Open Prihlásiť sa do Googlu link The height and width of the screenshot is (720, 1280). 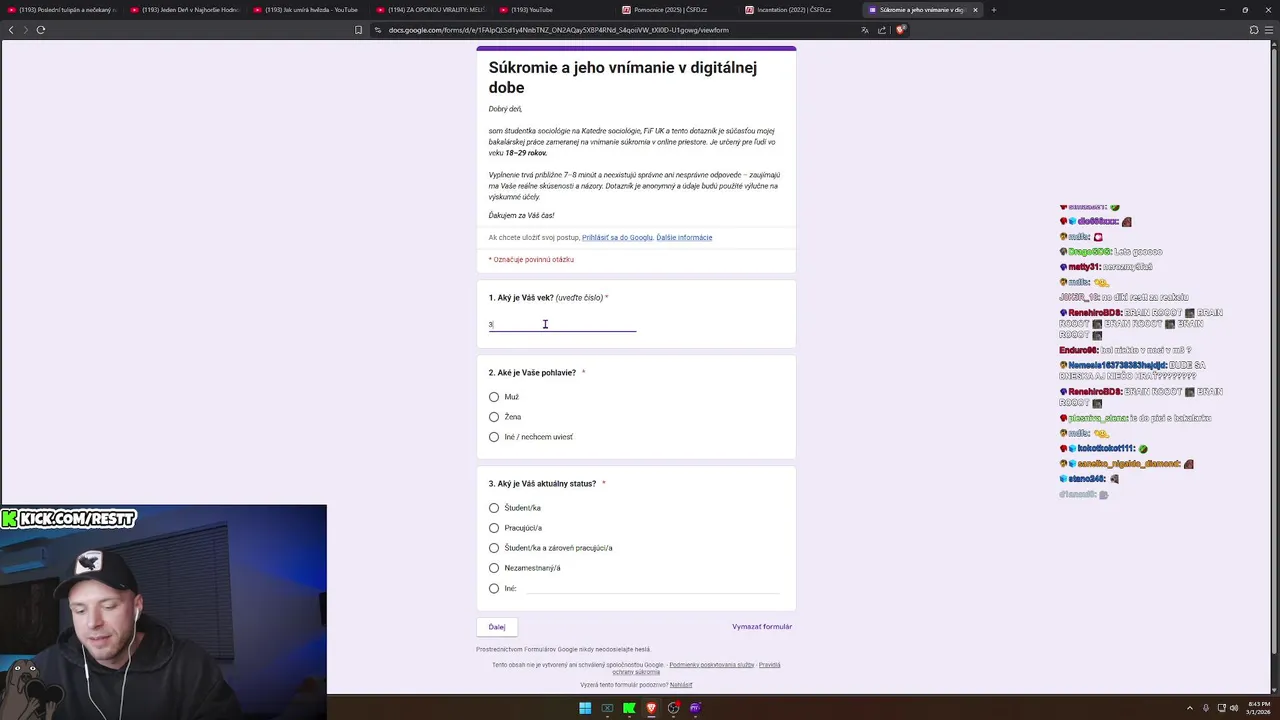tap(617, 238)
